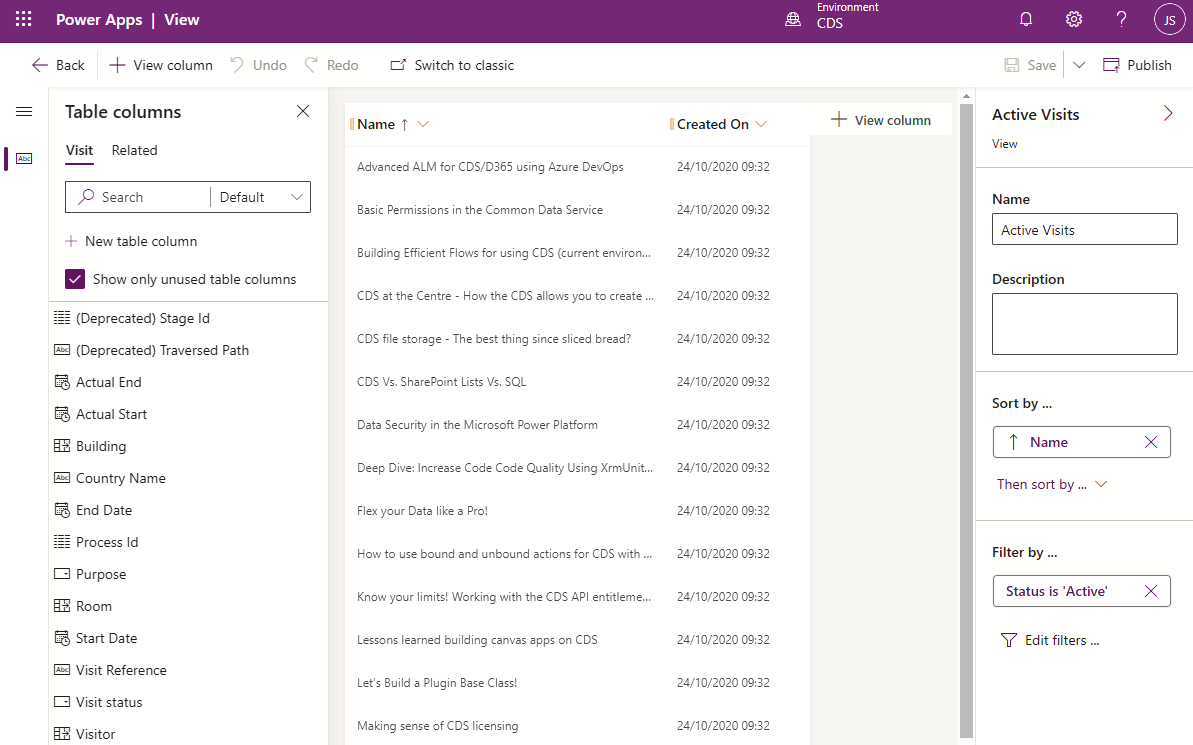Select the (Deprecated) Traversed Path column

(162, 350)
